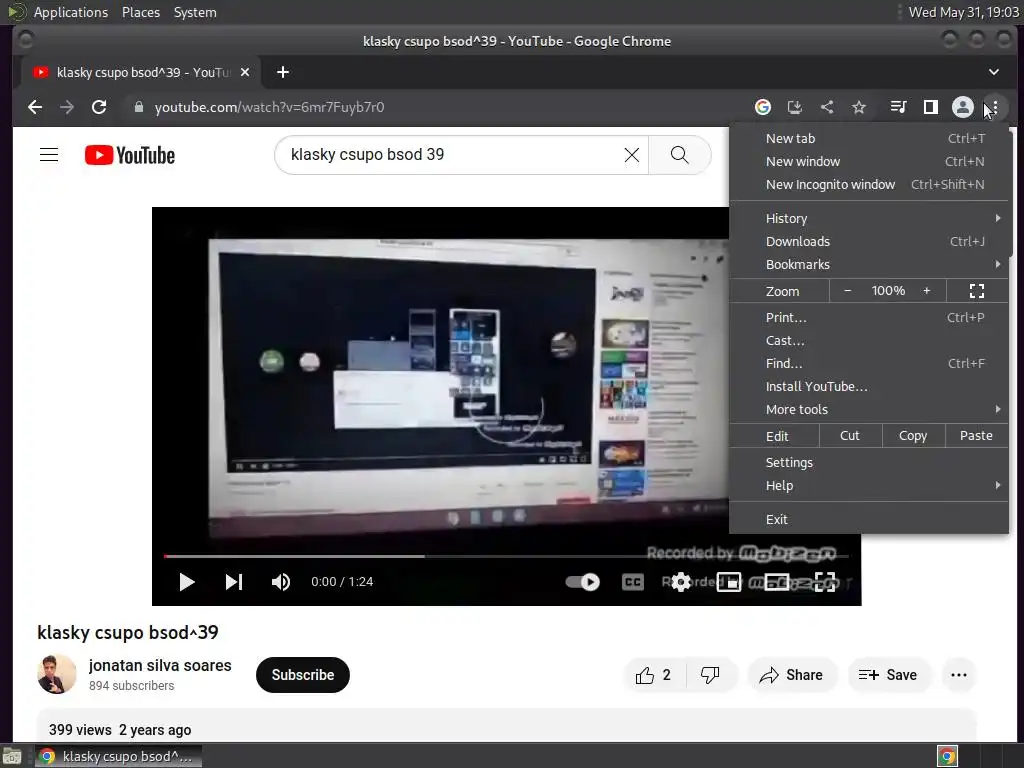Expand the More tools submenu
Image resolution: width=1024 pixels, height=768 pixels.
tap(869, 409)
